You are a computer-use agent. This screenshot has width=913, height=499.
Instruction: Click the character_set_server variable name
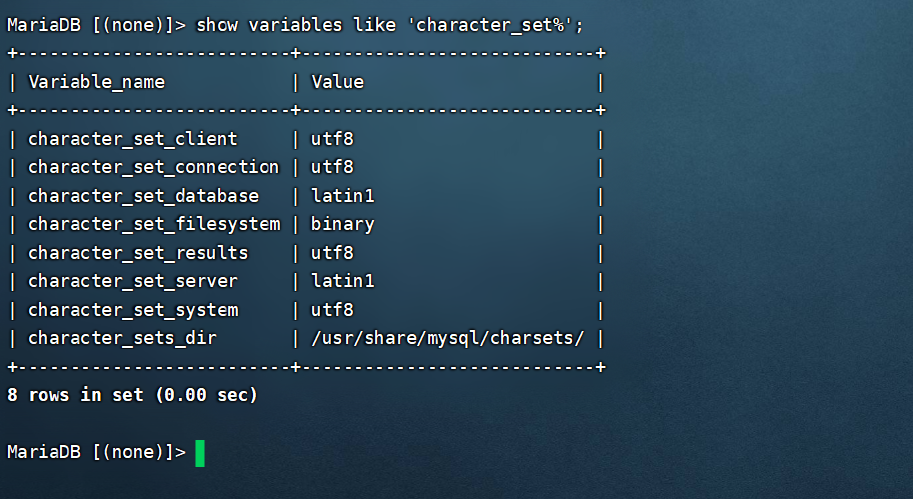coord(133,281)
